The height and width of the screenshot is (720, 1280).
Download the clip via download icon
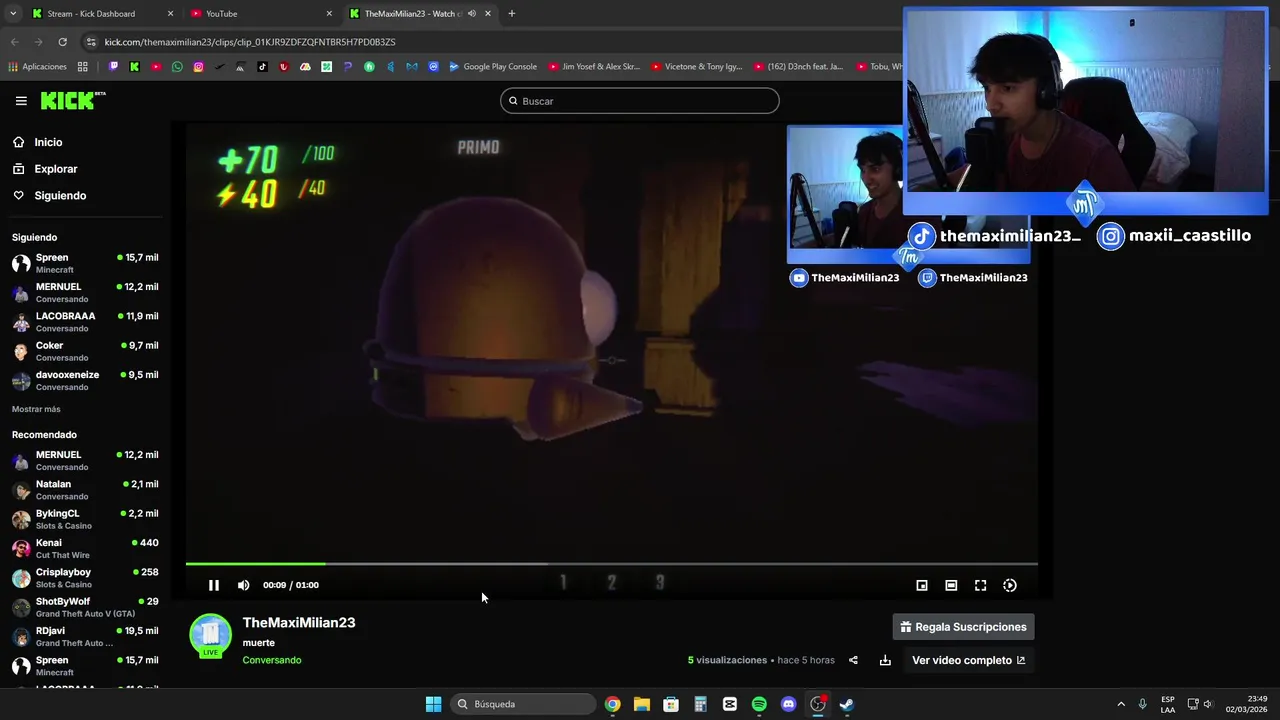[885, 660]
